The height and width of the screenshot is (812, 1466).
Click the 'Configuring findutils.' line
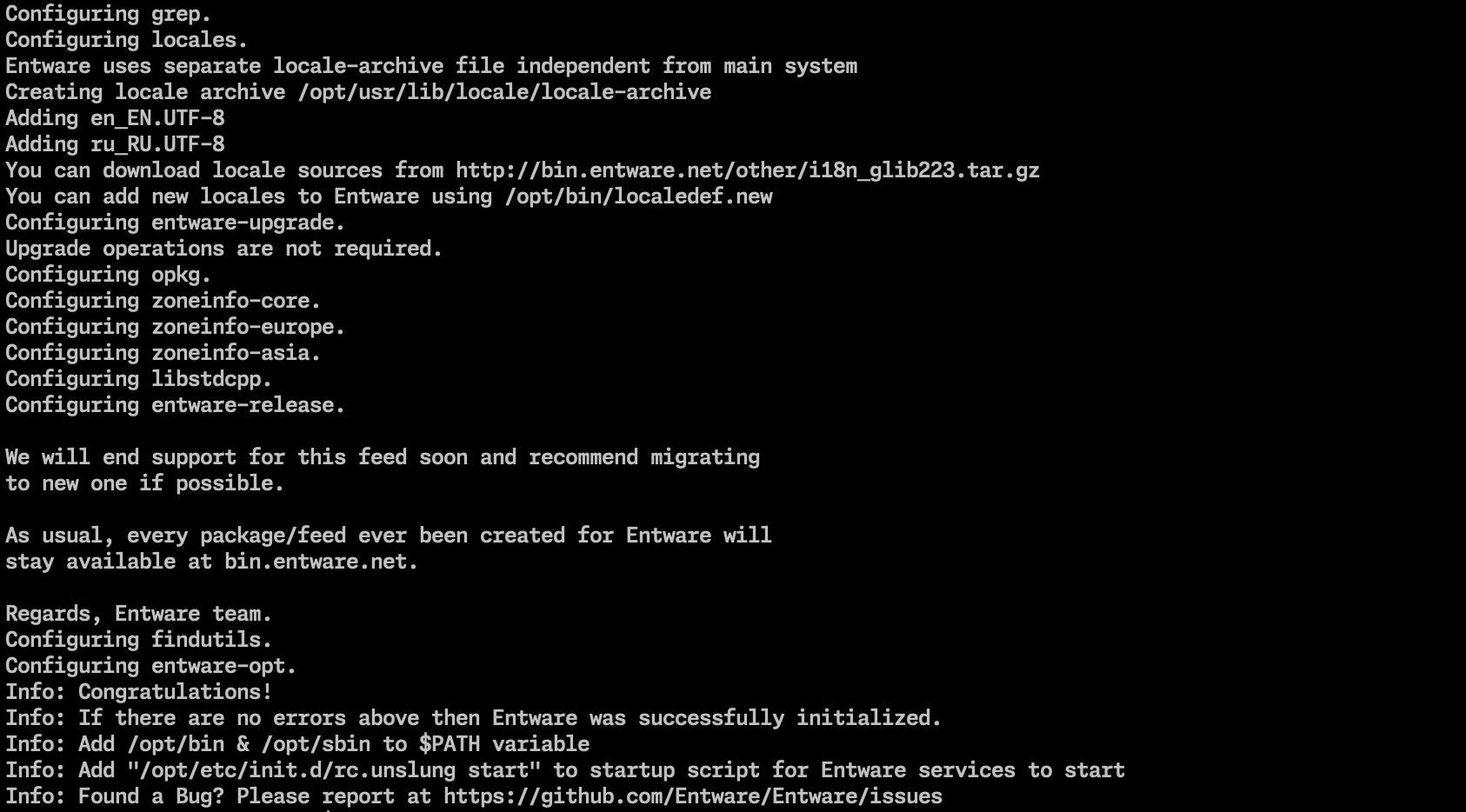coord(139,640)
